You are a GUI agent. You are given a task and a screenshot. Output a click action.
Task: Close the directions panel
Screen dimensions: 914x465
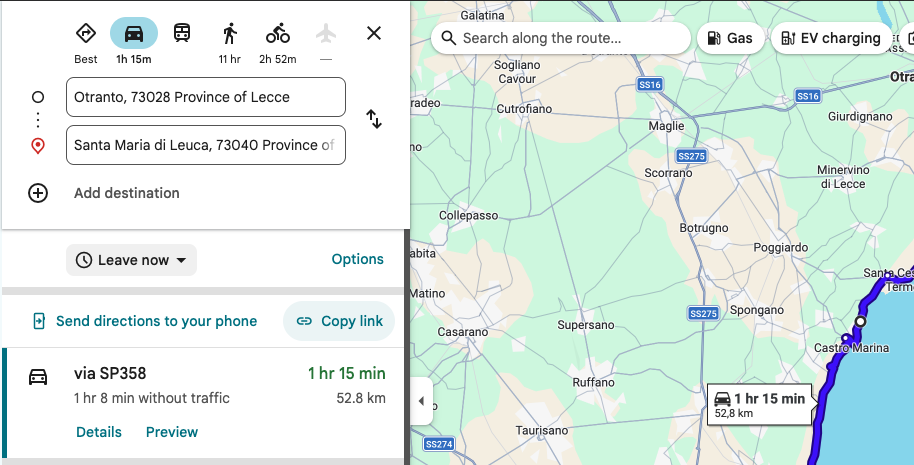click(x=374, y=33)
